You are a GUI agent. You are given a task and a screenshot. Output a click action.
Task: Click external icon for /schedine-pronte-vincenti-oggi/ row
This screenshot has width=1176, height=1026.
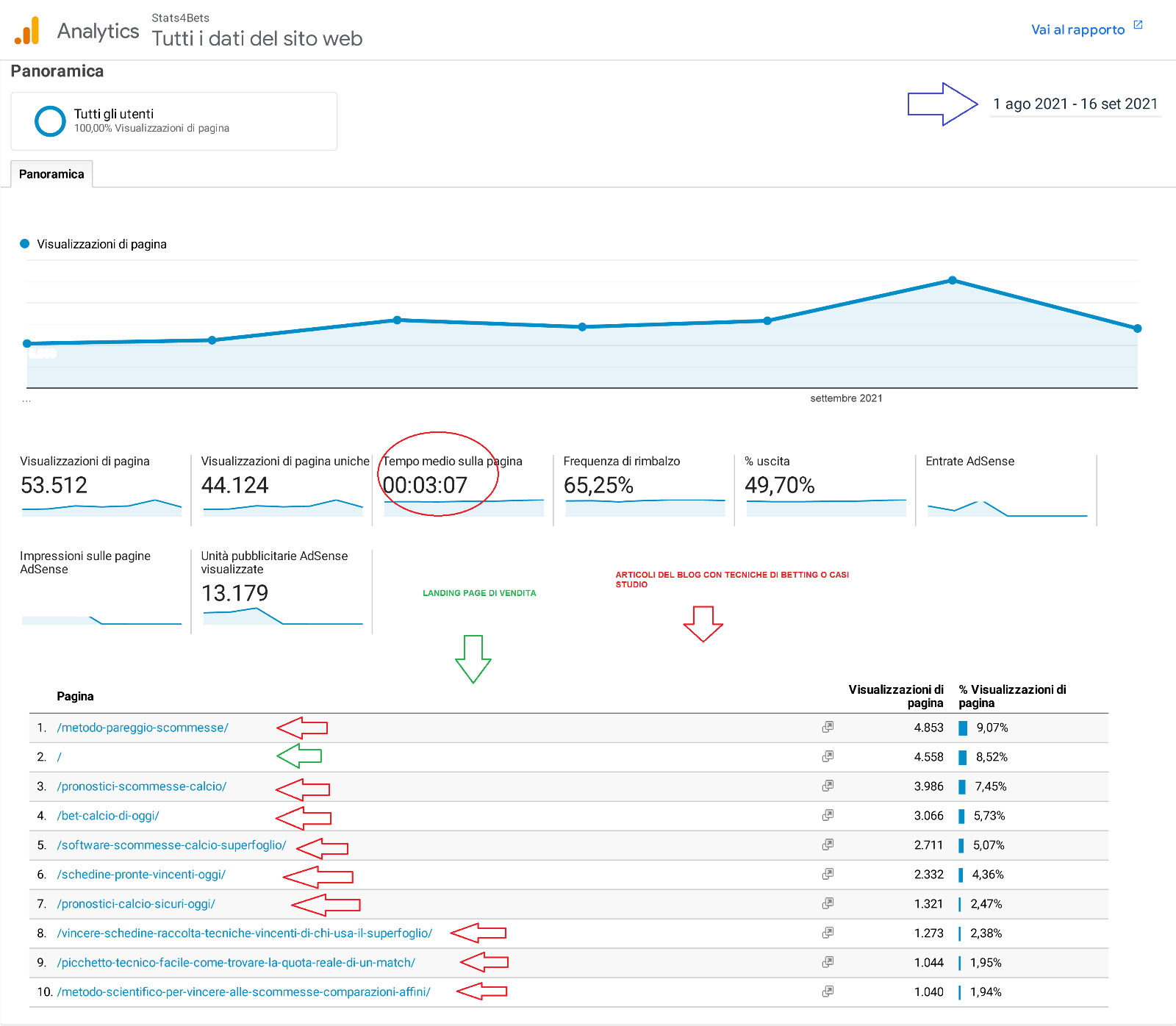point(828,874)
